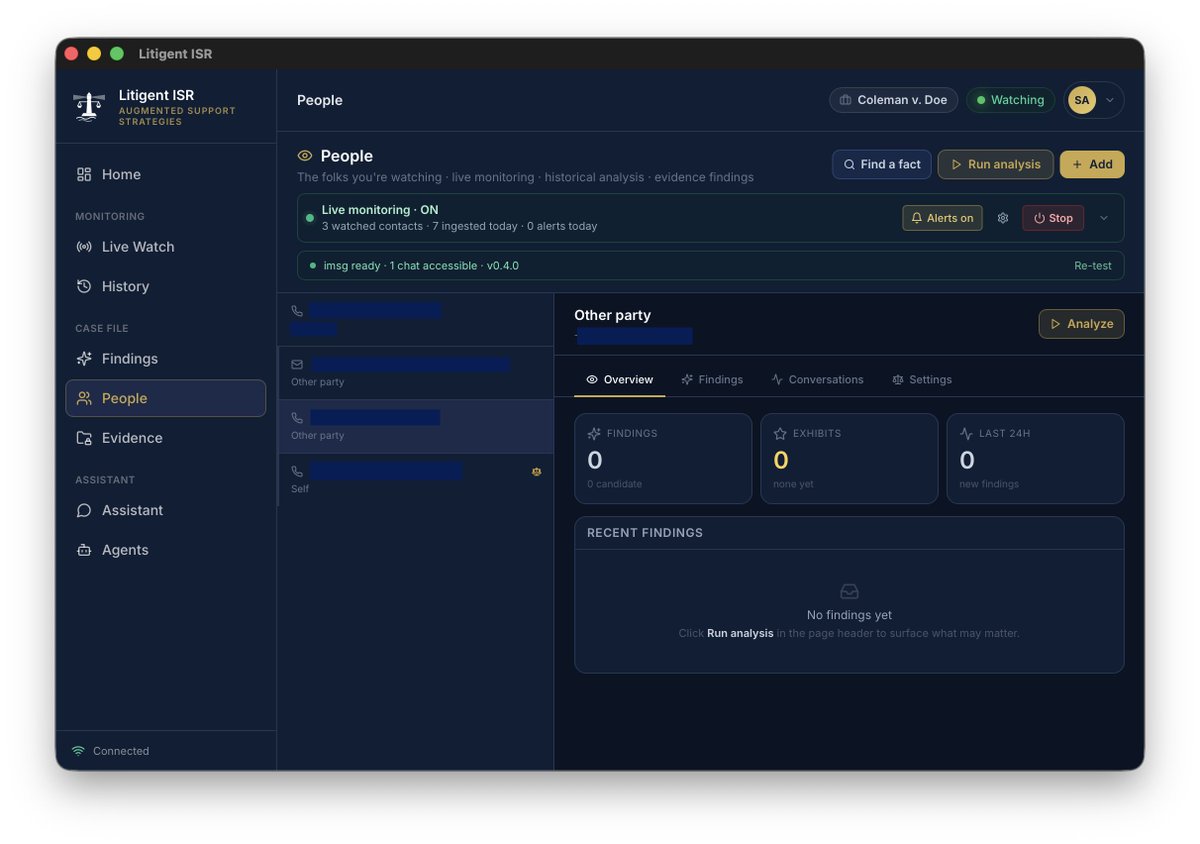This screenshot has width=1200, height=844.
Task: Select the first phone contact row
Action: [x=415, y=319]
